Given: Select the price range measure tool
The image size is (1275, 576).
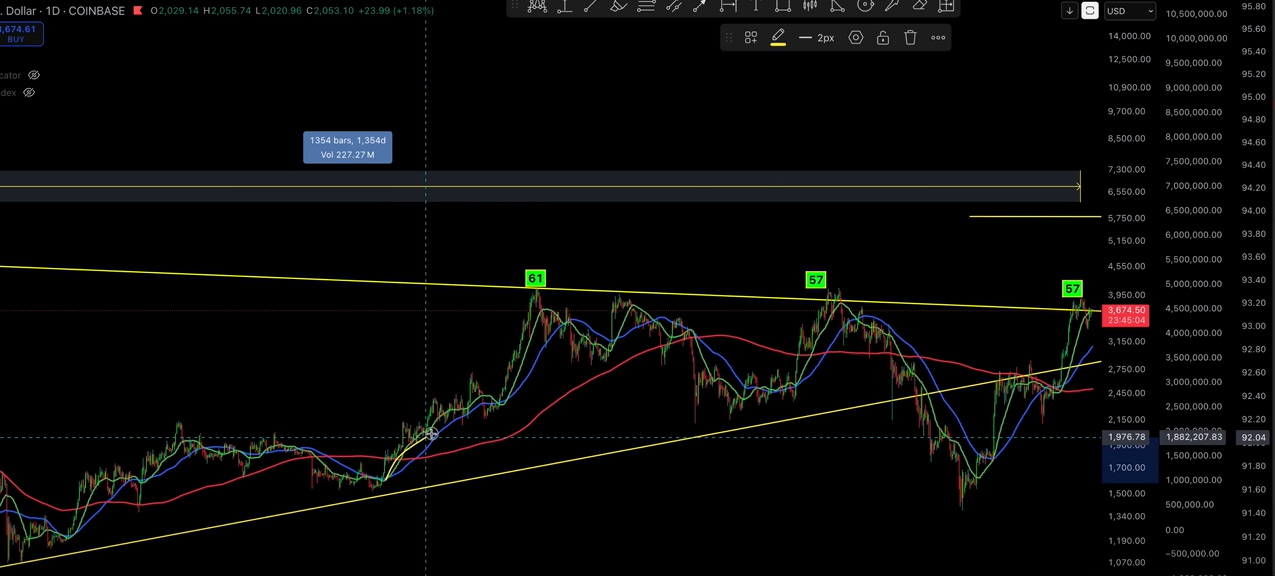Looking at the screenshot, I should coord(728,6).
